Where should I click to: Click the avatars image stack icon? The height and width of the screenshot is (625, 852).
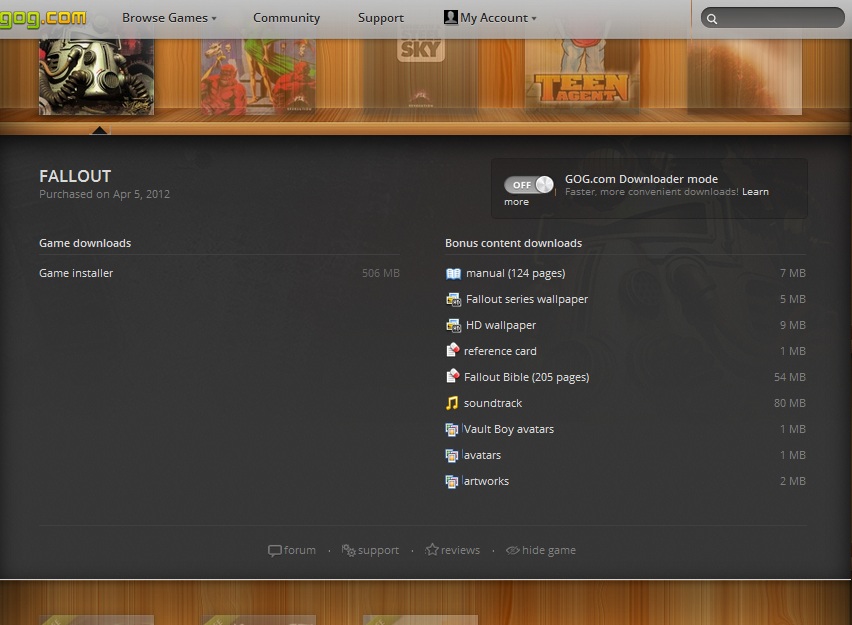coord(452,455)
